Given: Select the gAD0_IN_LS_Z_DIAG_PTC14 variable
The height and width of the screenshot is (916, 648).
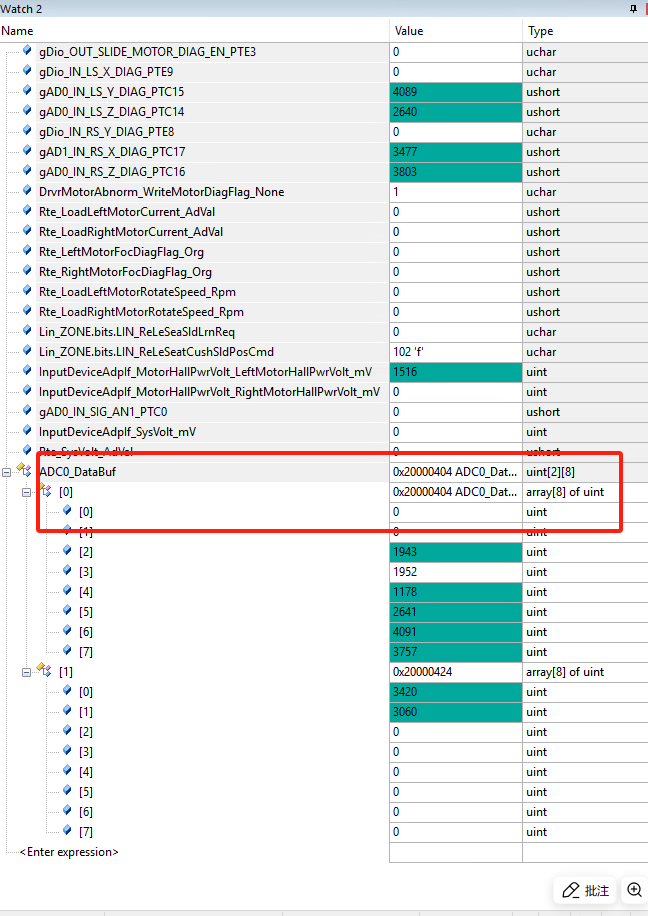Looking at the screenshot, I should 112,112.
